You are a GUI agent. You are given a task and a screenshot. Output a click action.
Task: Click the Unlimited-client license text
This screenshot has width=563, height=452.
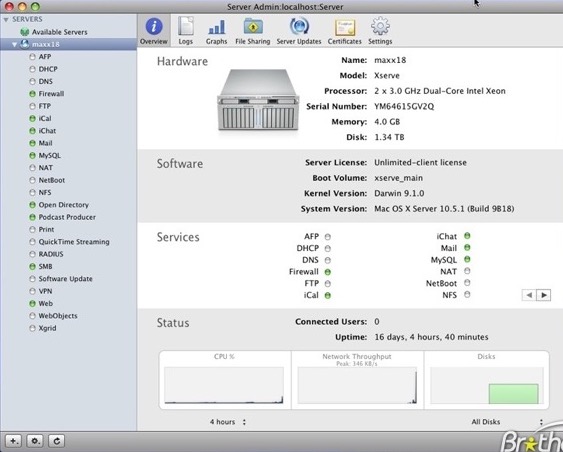click(420, 162)
